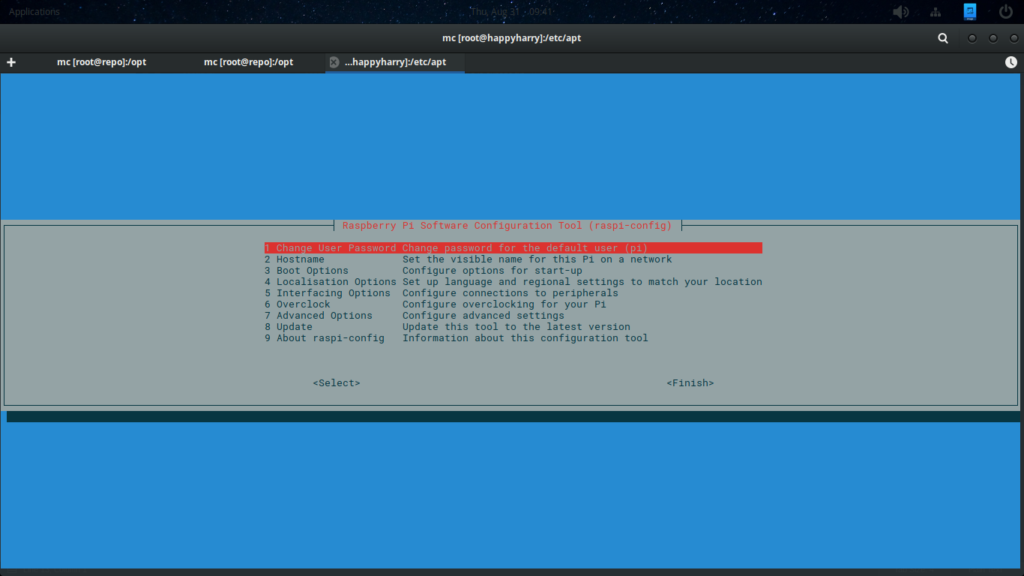Click 'Configure connections to peripherals' description
The height and width of the screenshot is (576, 1024).
tap(510, 293)
